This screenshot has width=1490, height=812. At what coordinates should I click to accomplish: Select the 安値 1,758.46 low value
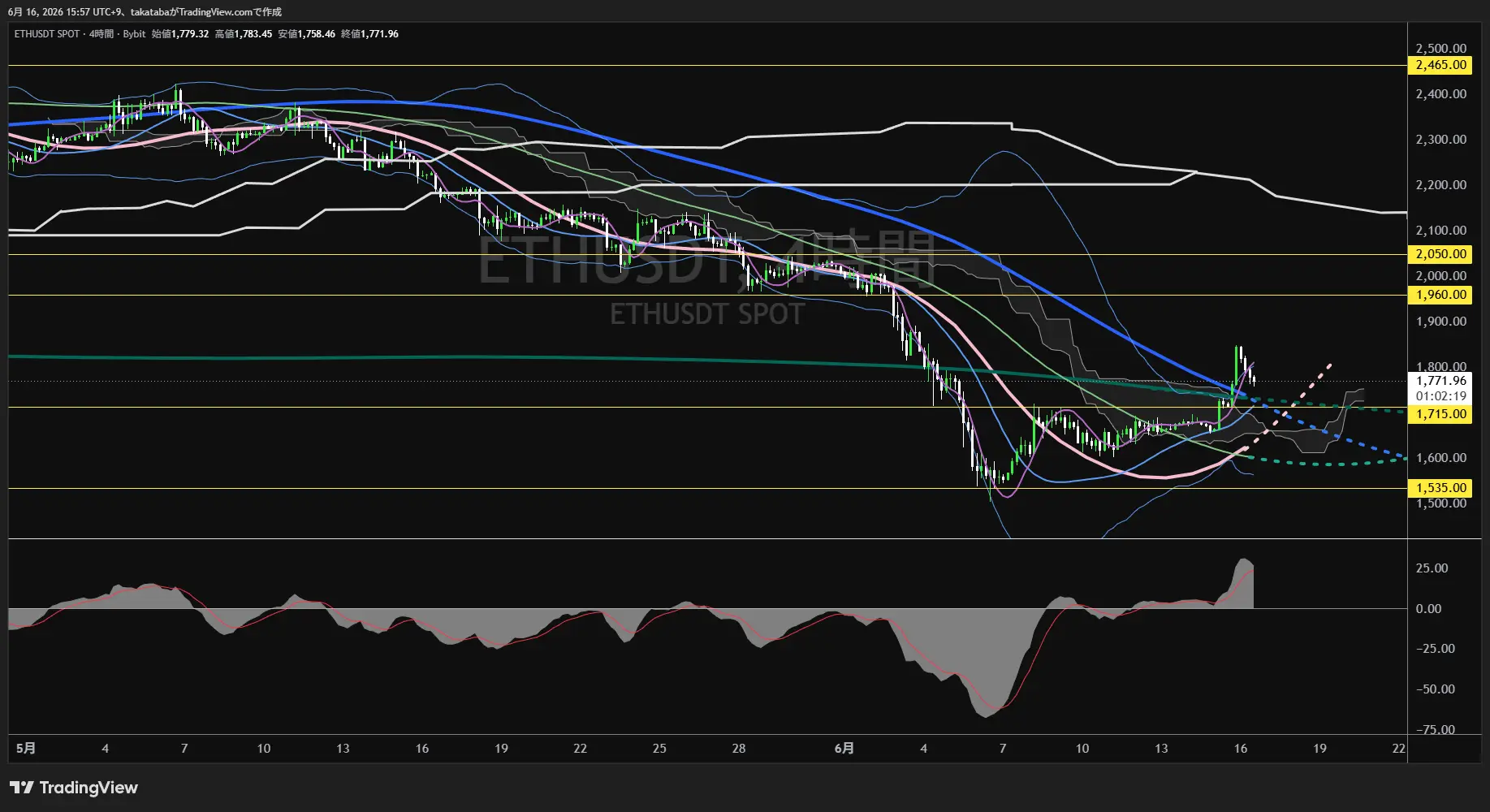[307, 34]
